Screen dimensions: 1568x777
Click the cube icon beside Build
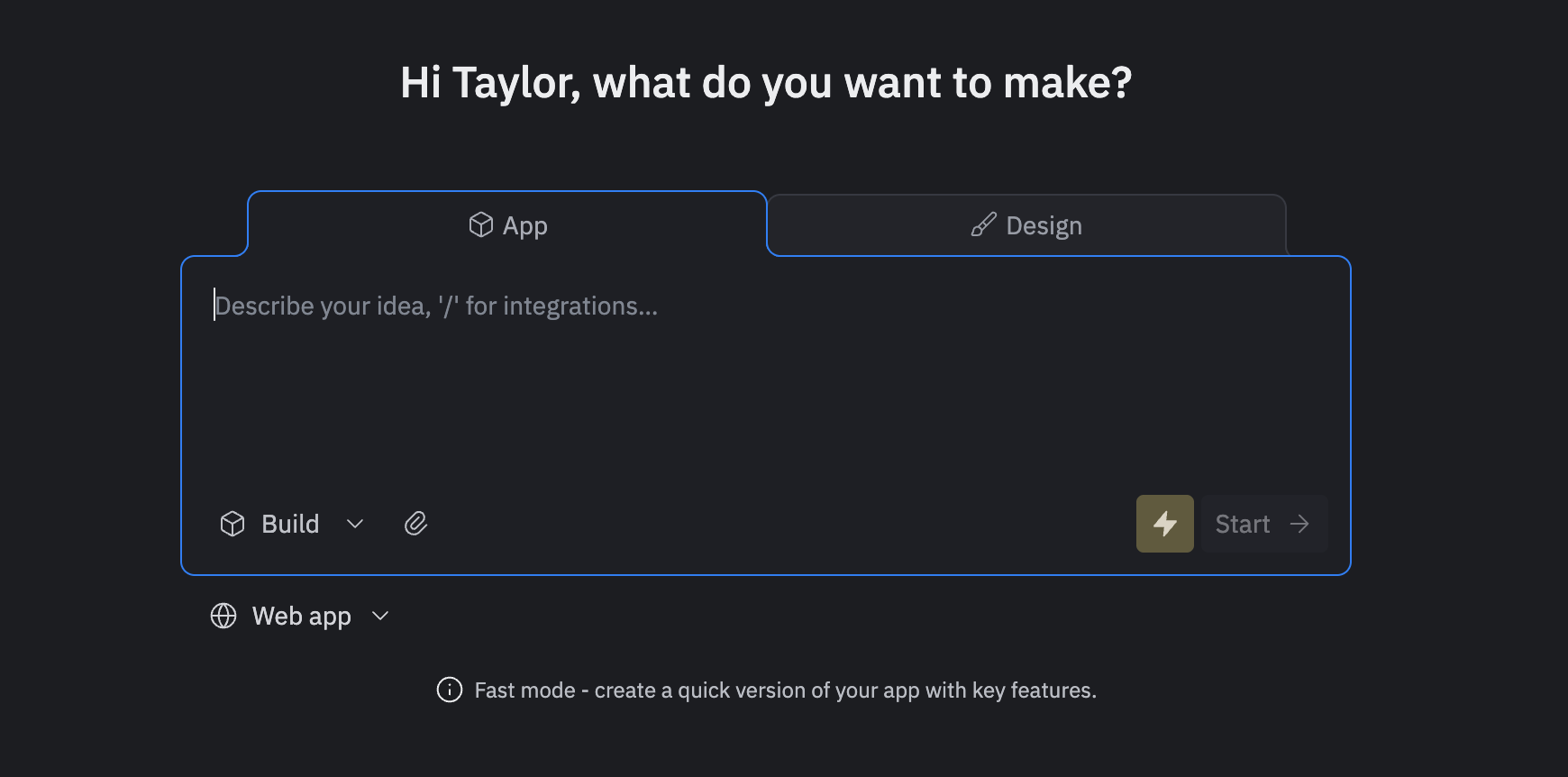tap(232, 524)
